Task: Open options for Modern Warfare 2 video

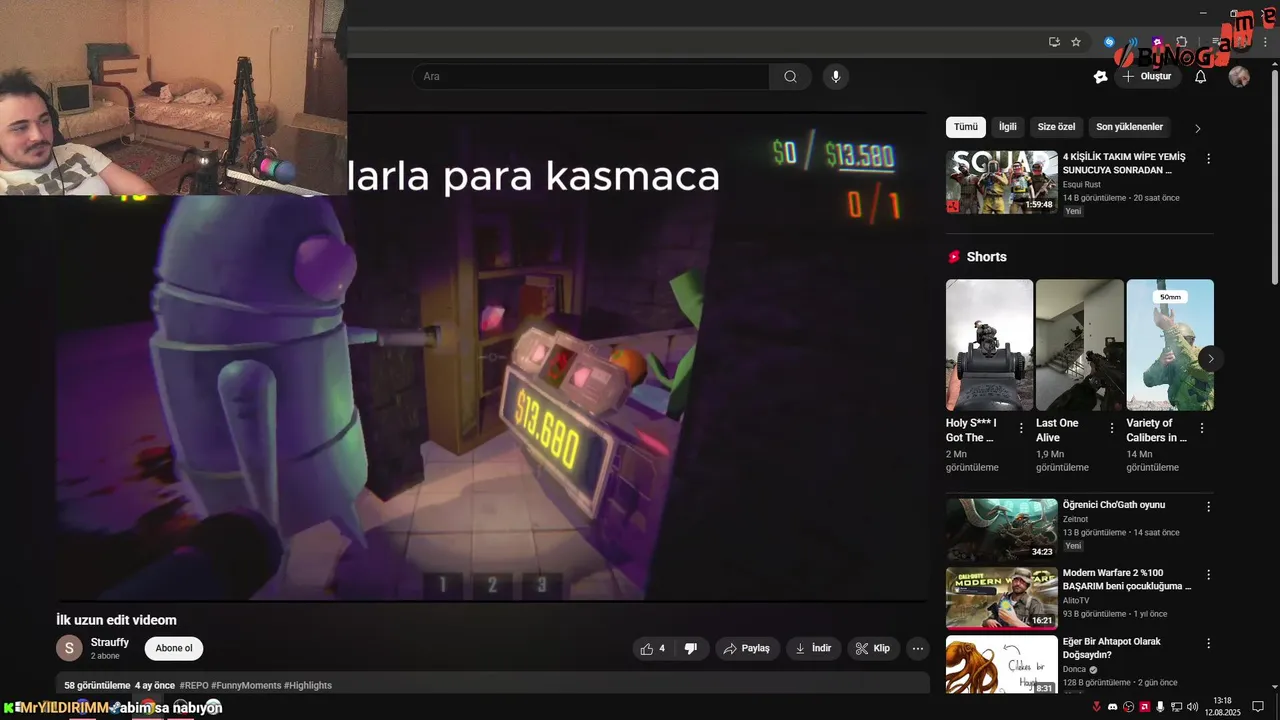Action: tap(1208, 575)
